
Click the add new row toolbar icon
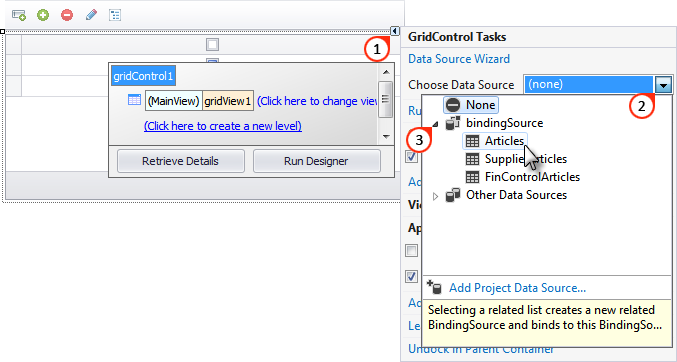(x=19, y=15)
